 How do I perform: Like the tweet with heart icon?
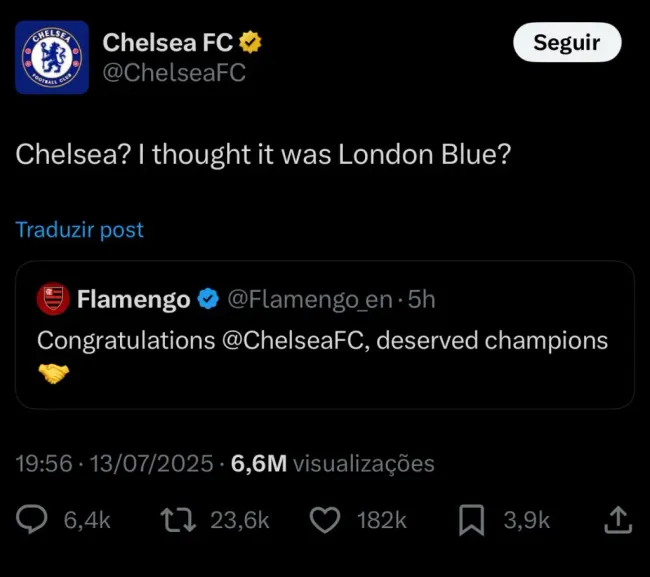pos(325,519)
